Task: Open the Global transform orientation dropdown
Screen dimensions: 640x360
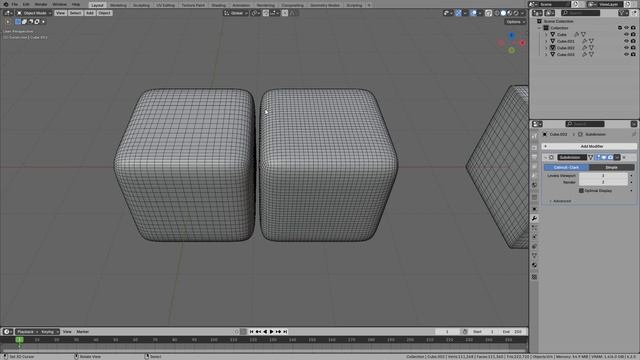Action: 236,13
